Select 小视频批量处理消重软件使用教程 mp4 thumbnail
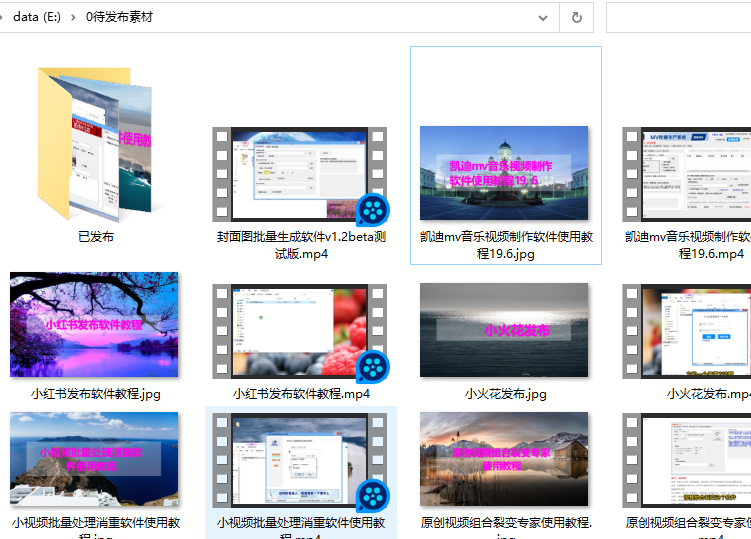This screenshot has width=751, height=539. [x=300, y=460]
